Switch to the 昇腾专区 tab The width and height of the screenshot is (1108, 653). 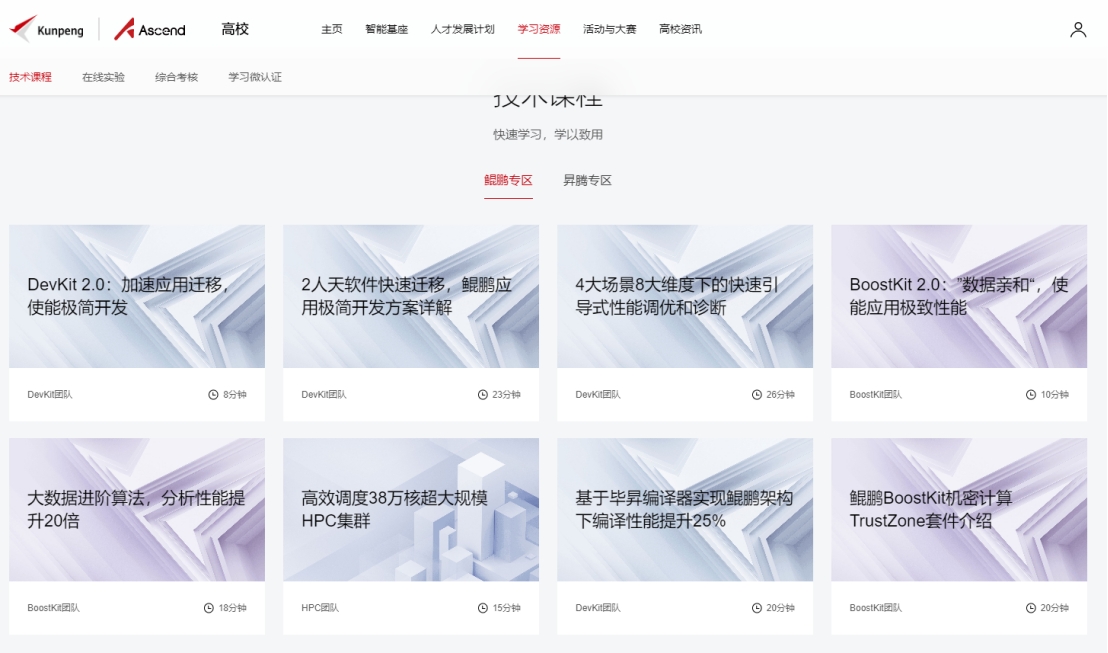click(x=587, y=181)
